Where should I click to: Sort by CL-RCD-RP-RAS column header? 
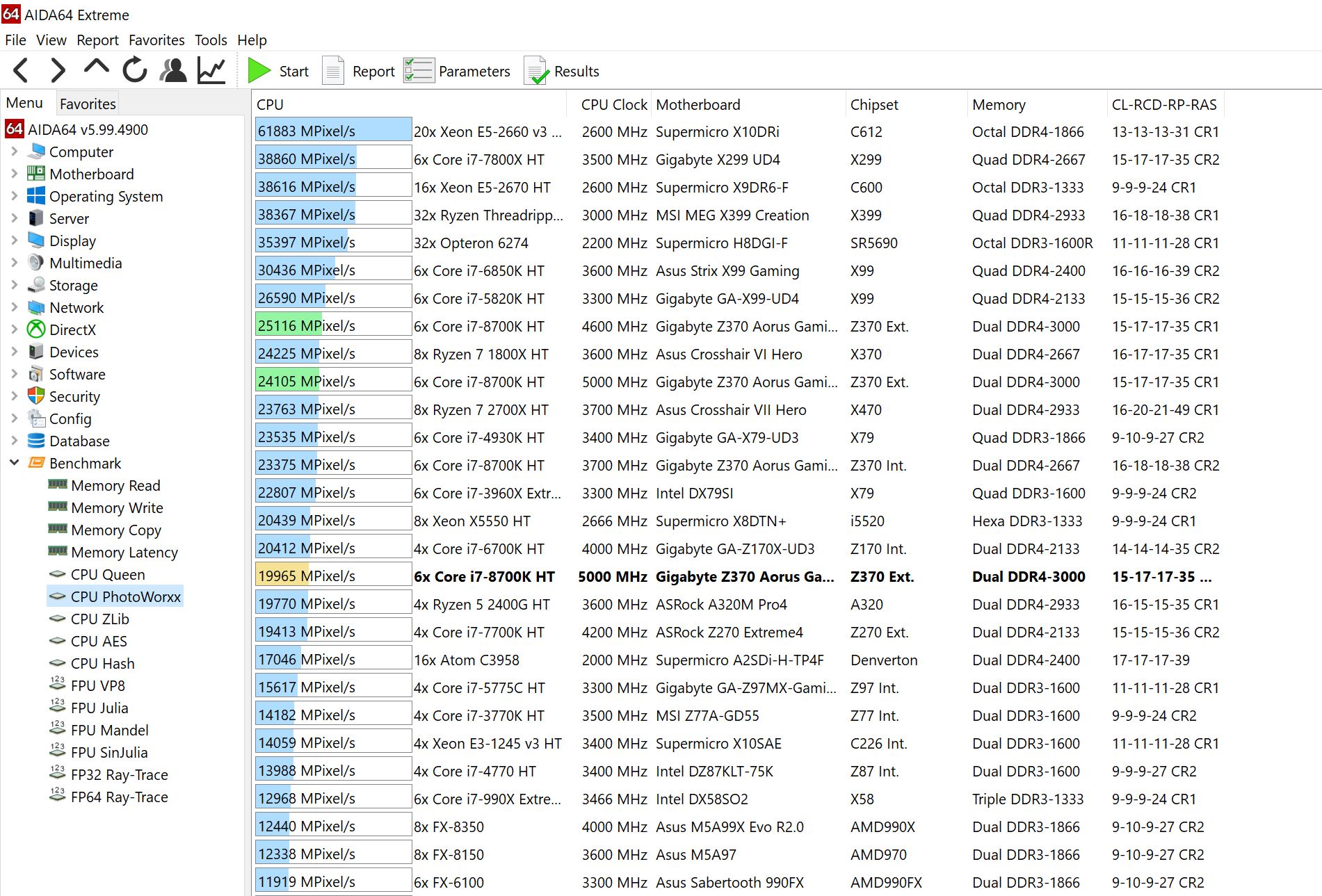point(1165,104)
